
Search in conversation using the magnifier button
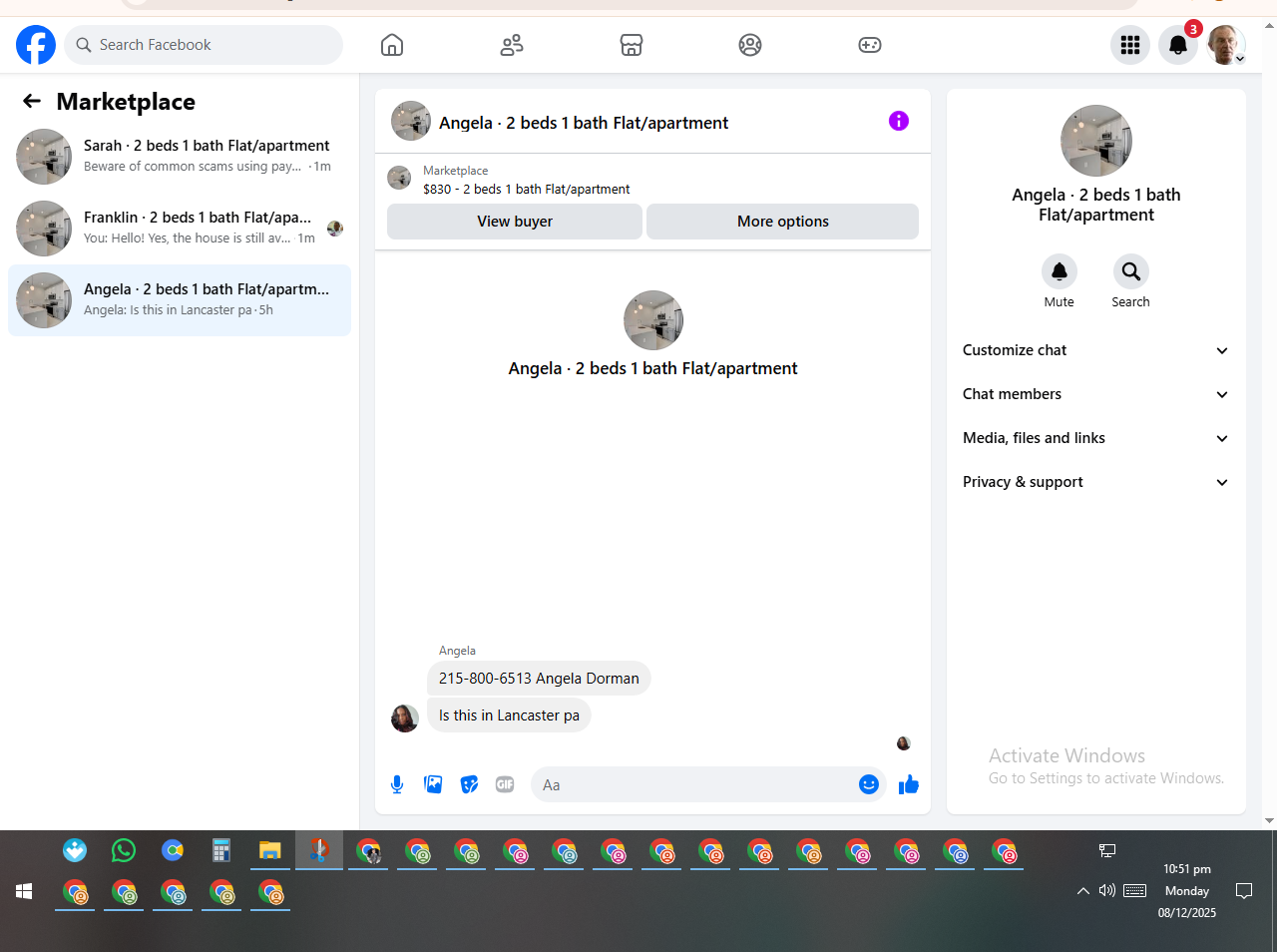[x=1131, y=271]
